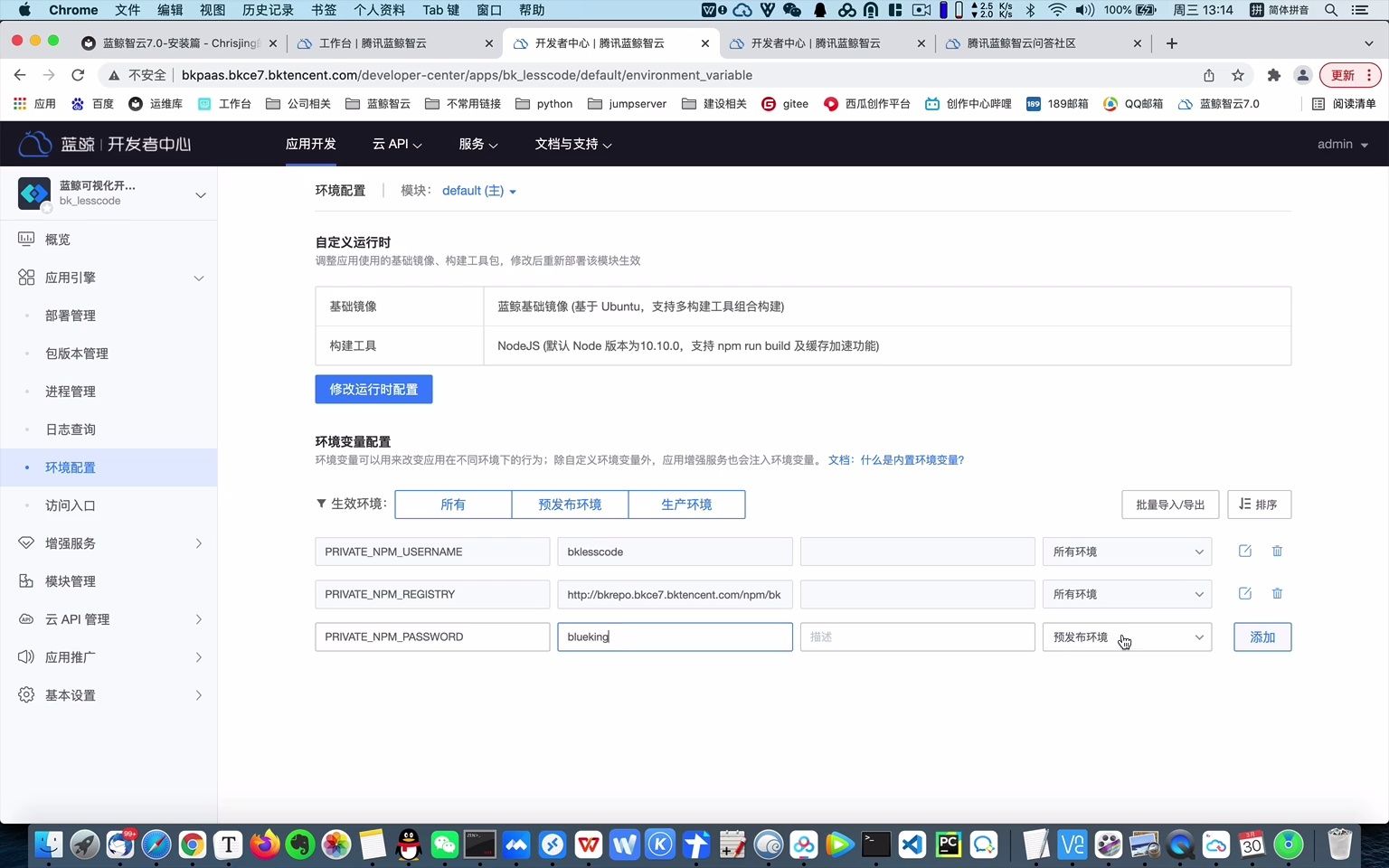Bookmark this page with the star icon
This screenshot has width=1389, height=868.
coord(1238,75)
